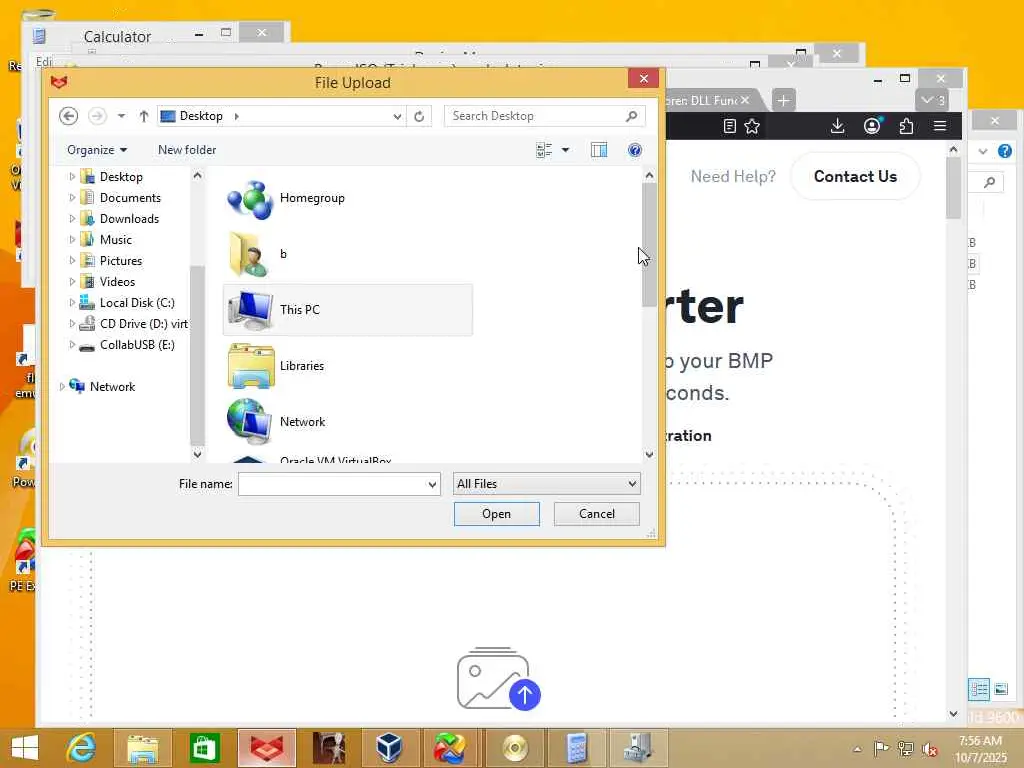
Task: Click the Cancel button
Action: 597,514
